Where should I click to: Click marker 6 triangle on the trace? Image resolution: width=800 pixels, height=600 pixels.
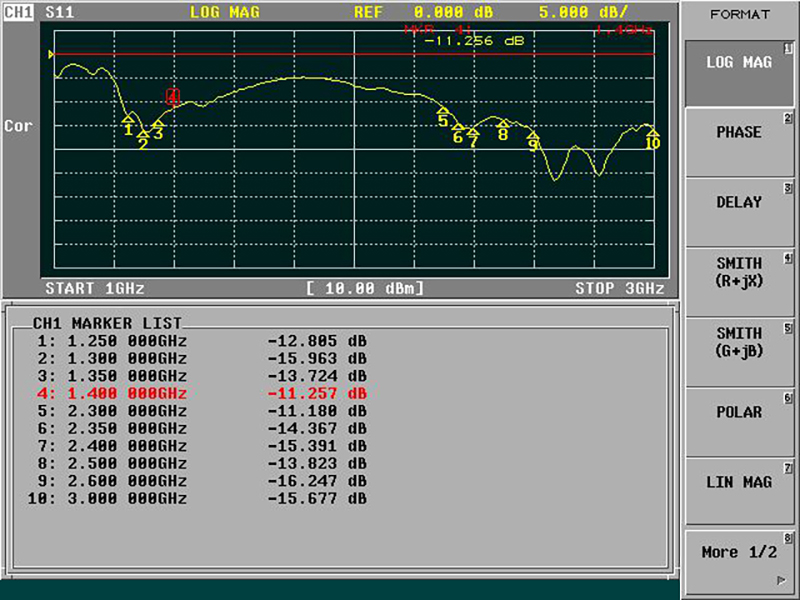[x=458, y=127]
